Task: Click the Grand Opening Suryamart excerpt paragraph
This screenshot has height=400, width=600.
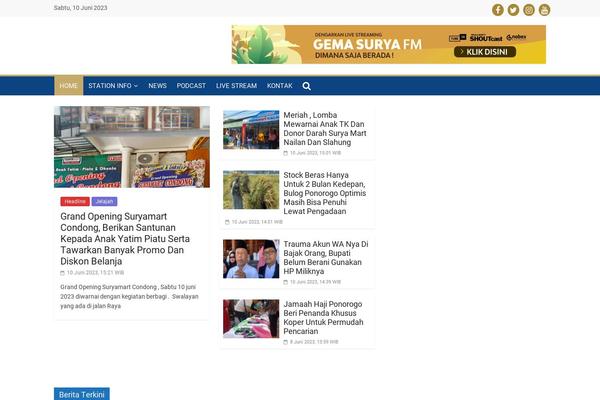Action: 129,296
